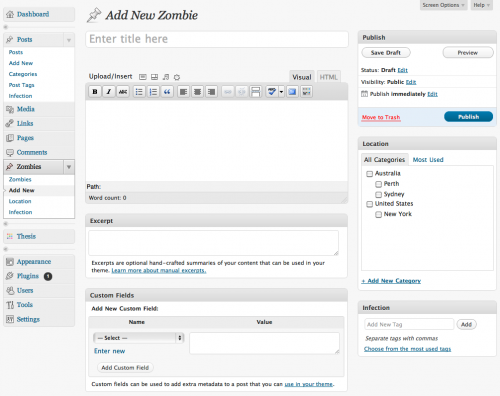This screenshot has height=396, width=500.
Task: Open the Links section in the sidebar
Action: coord(25,123)
